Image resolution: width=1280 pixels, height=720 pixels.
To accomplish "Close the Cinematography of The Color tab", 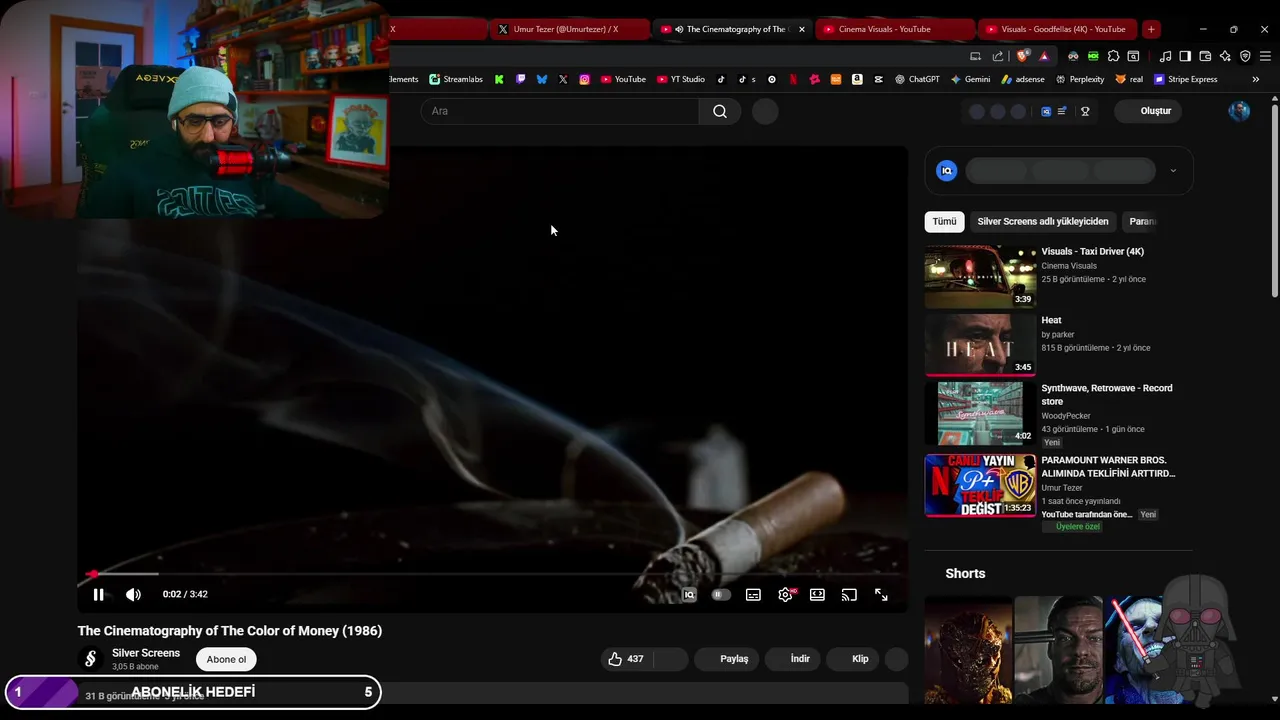I will (801, 29).
